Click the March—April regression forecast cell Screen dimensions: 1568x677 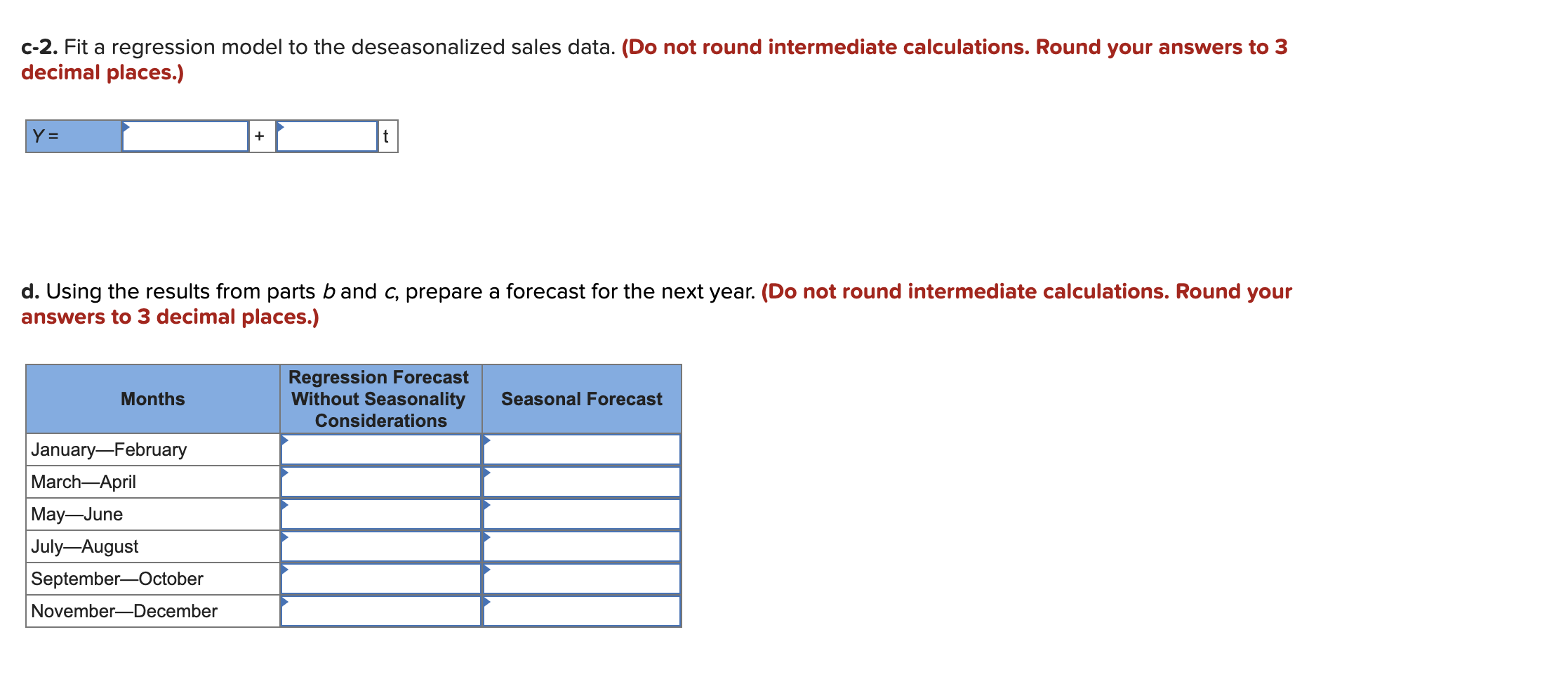[x=381, y=481]
